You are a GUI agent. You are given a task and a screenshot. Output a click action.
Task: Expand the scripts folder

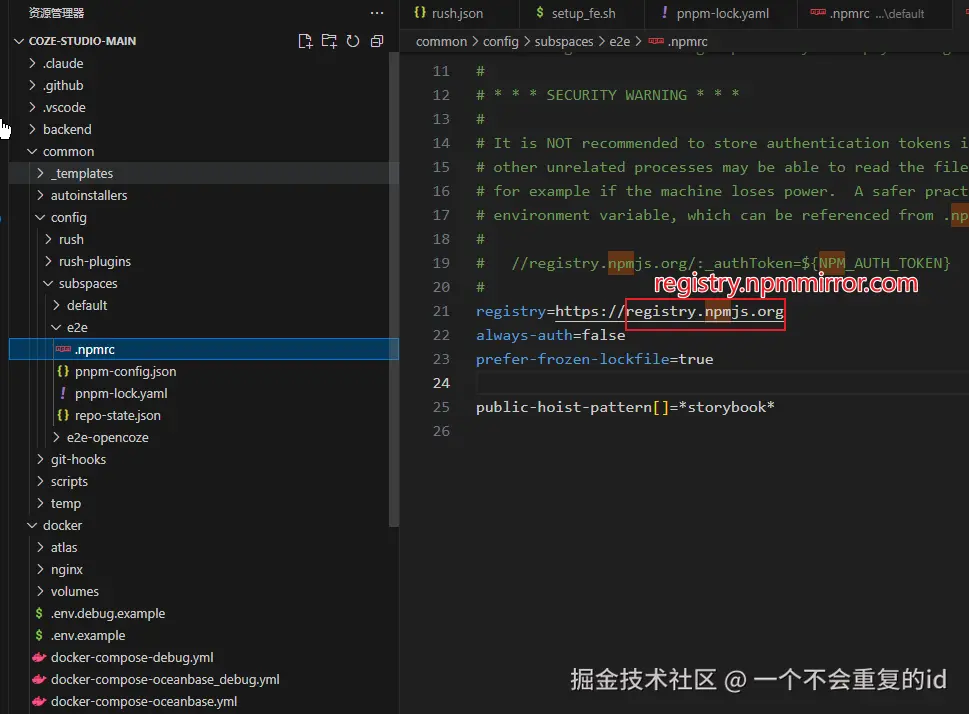coord(40,481)
